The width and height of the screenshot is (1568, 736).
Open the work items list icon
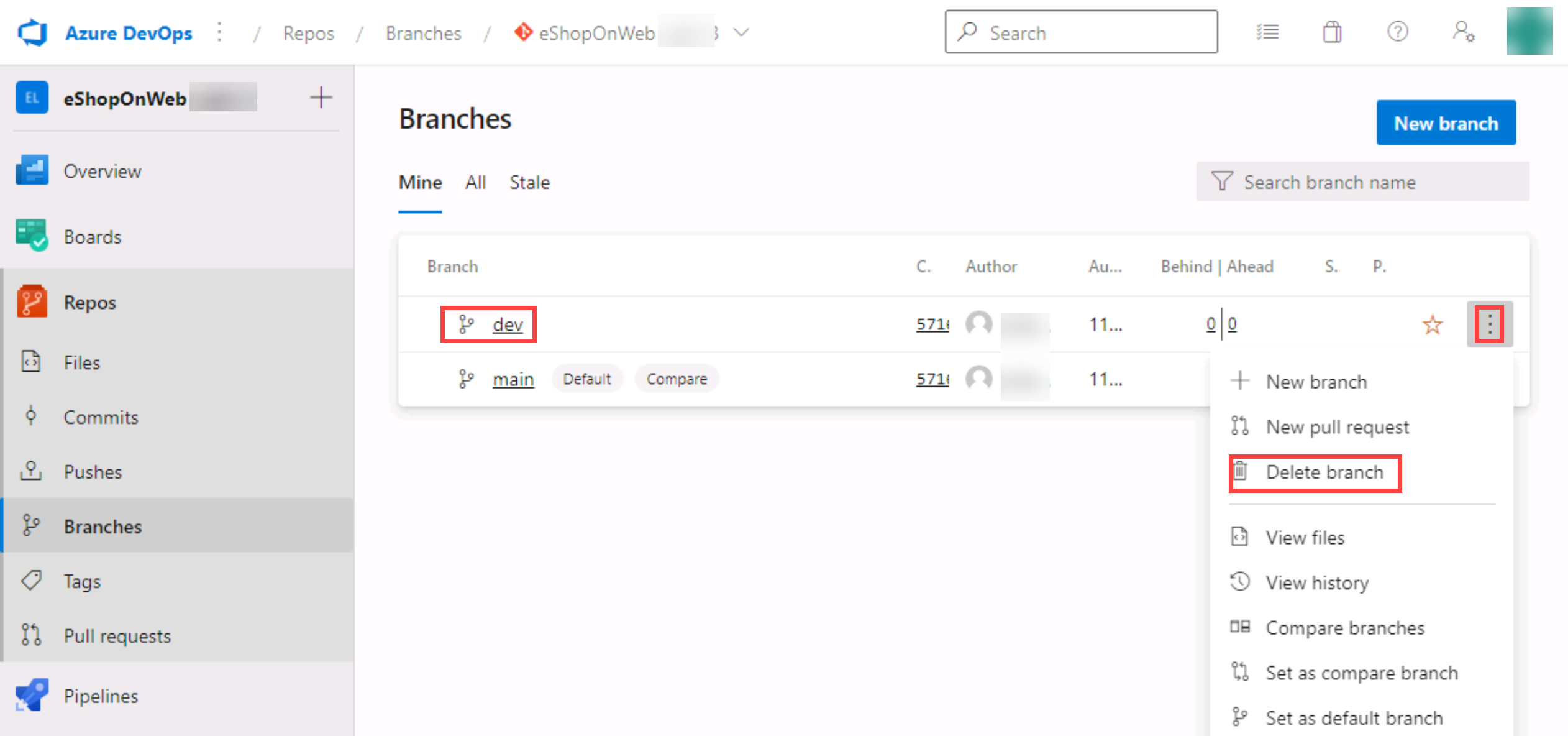pyautogui.click(x=1267, y=32)
